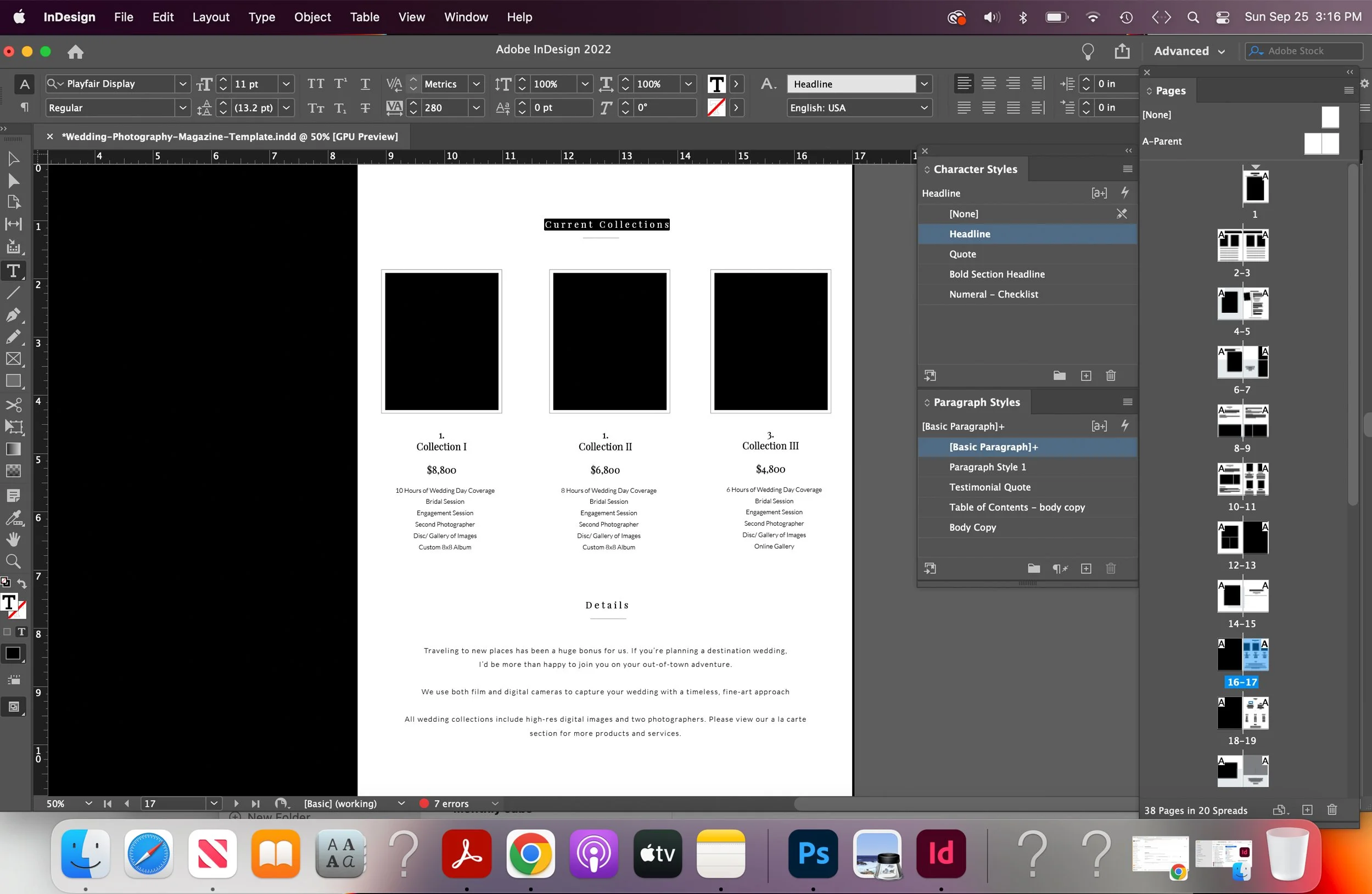Open the font size dropdown arrow

286,84
